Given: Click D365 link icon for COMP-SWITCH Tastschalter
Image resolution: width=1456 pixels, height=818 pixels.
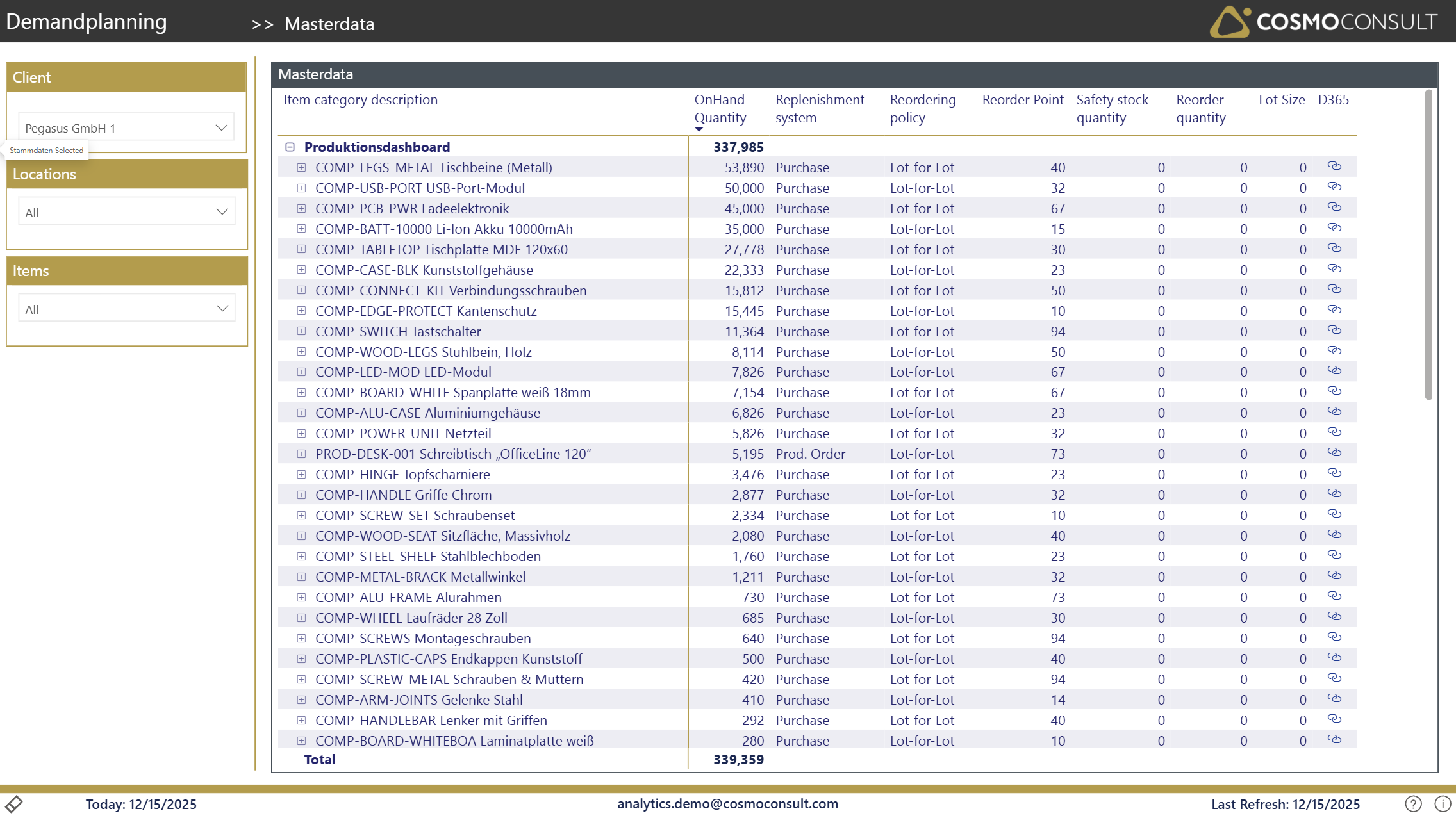Looking at the screenshot, I should pyautogui.click(x=1334, y=331).
